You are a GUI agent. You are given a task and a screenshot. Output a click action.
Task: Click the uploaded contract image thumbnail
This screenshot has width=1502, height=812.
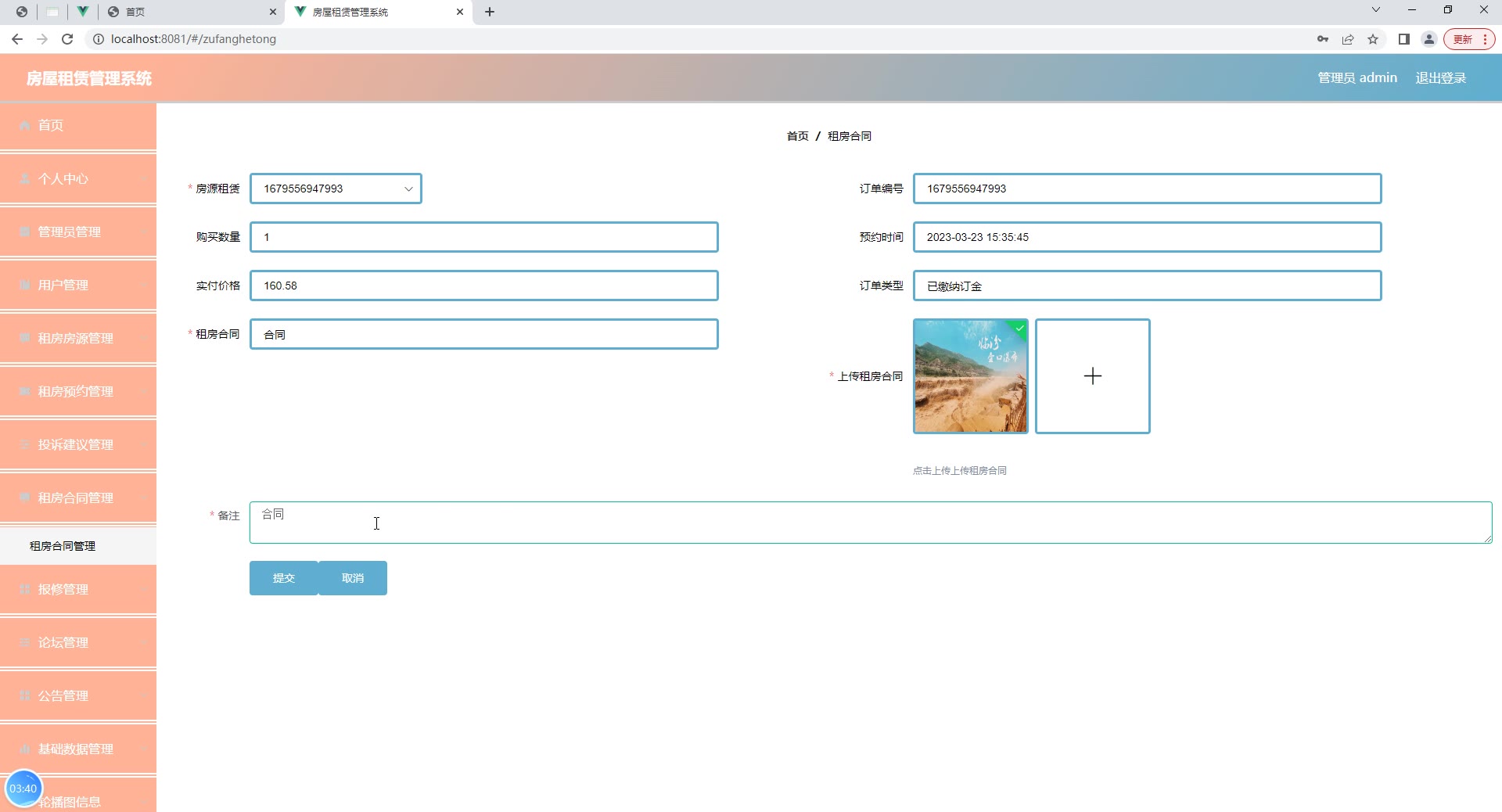point(971,376)
